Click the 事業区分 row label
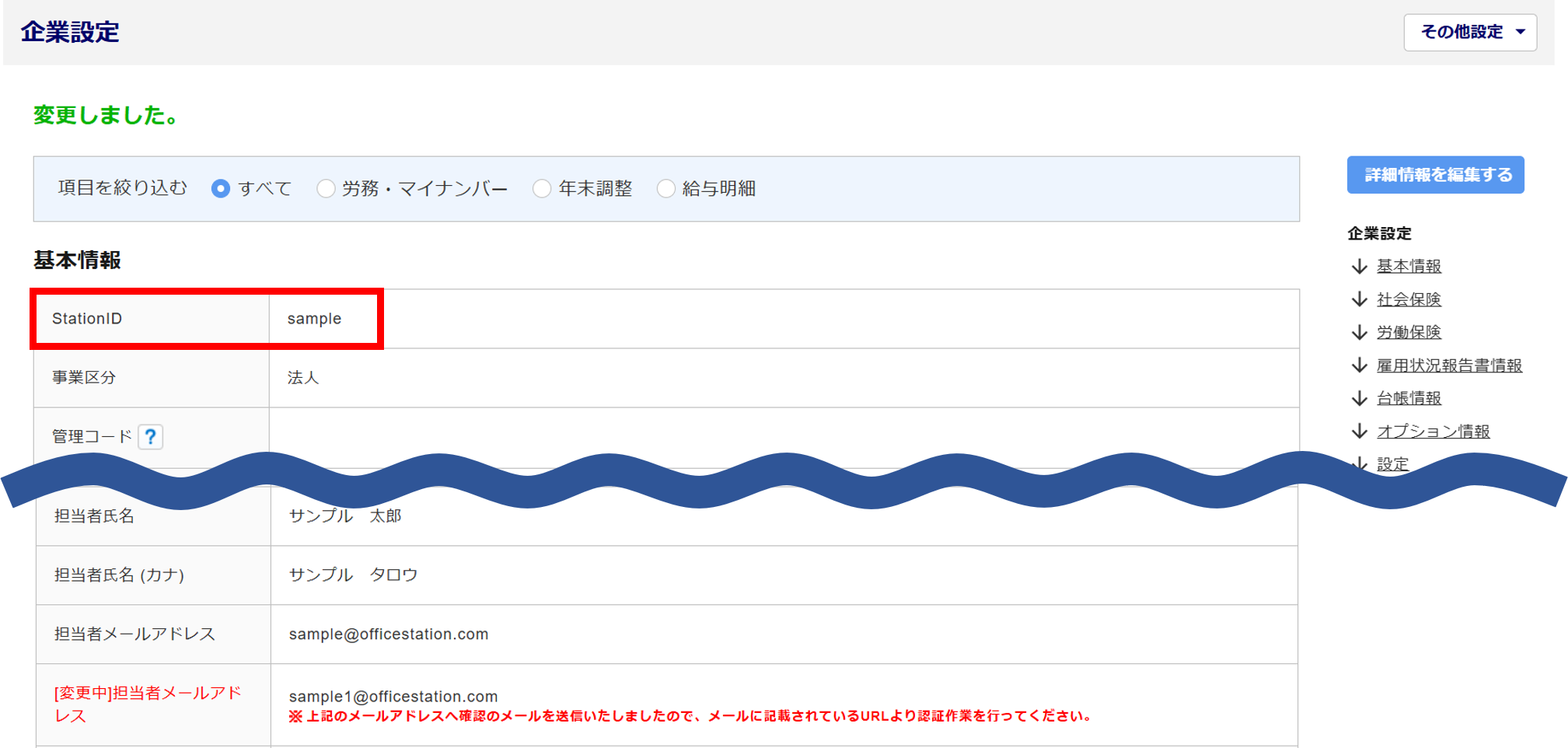This screenshot has width=1568, height=748. pos(84,378)
